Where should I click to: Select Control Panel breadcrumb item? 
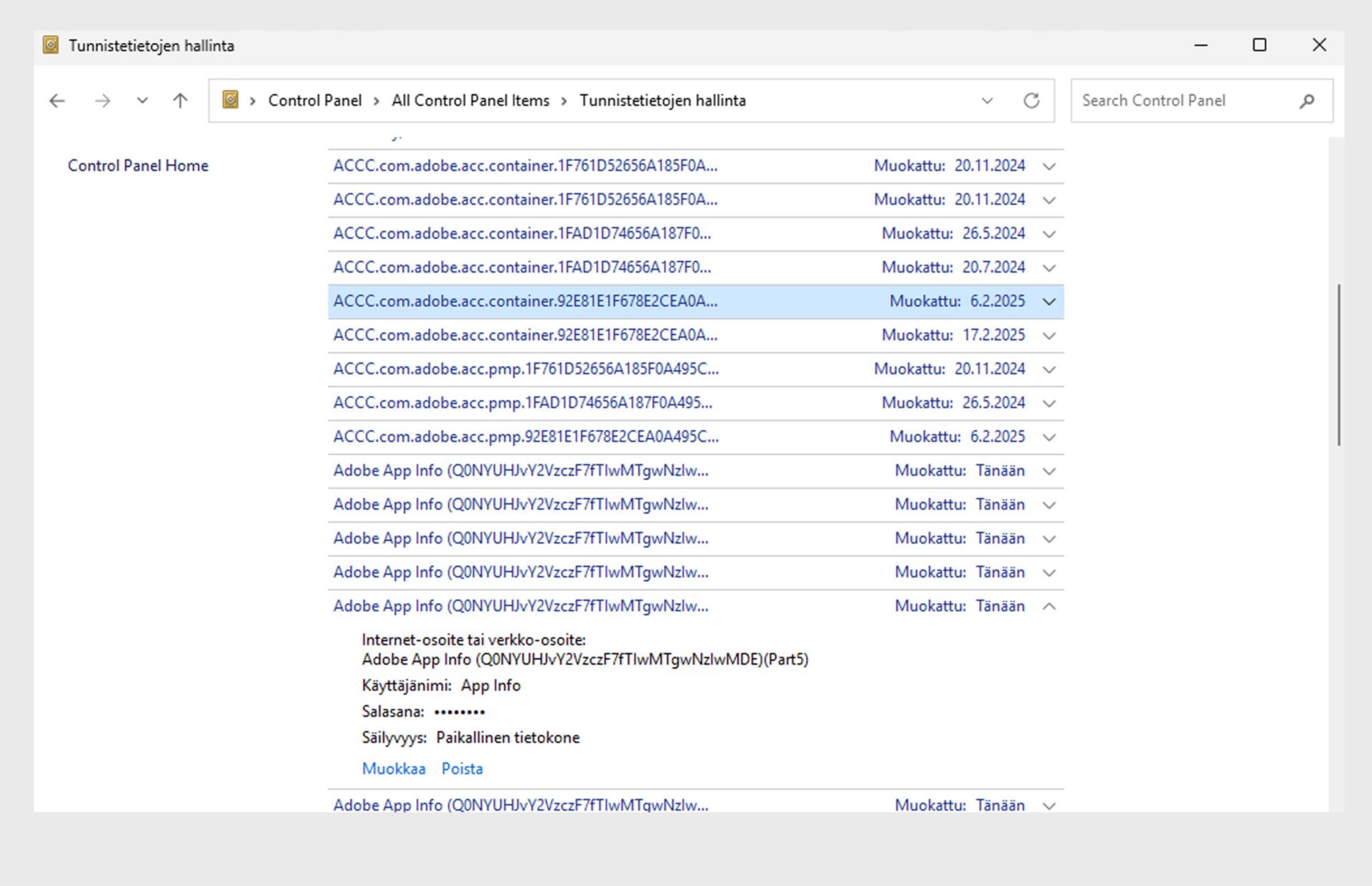click(314, 101)
